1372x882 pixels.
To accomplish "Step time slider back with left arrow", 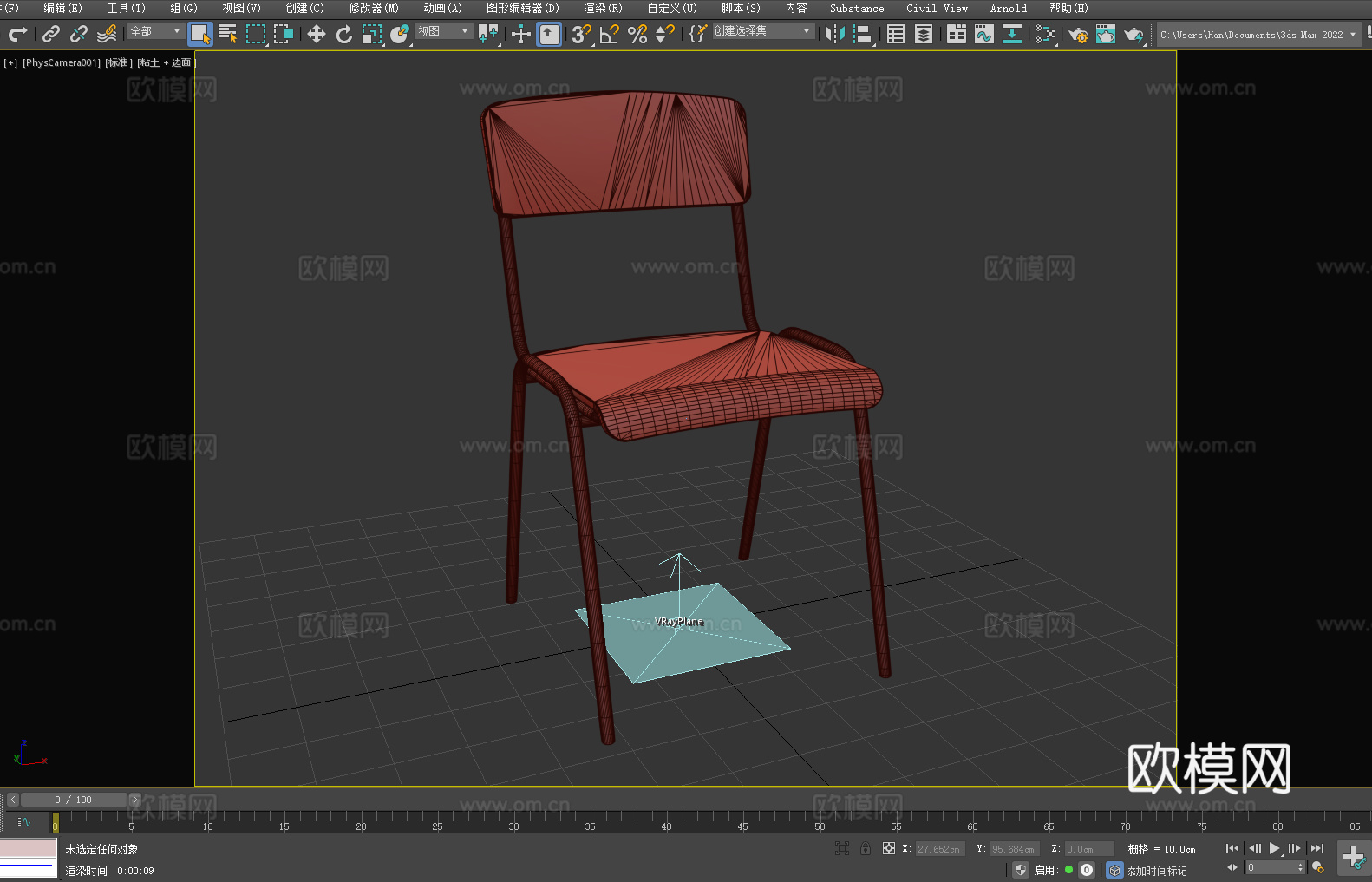I will pyautogui.click(x=12, y=800).
